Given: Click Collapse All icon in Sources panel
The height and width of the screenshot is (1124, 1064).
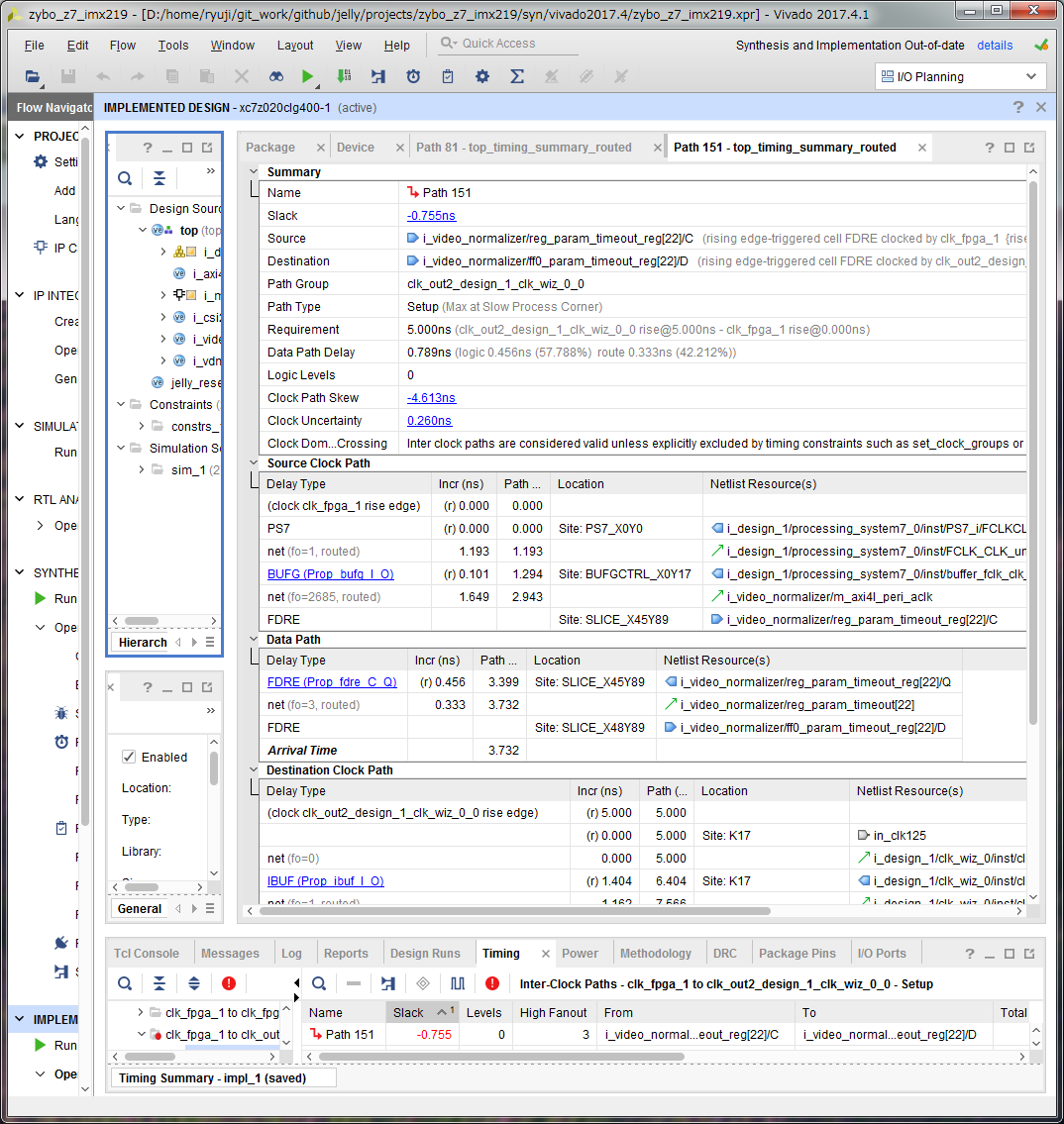Looking at the screenshot, I should click(x=160, y=178).
